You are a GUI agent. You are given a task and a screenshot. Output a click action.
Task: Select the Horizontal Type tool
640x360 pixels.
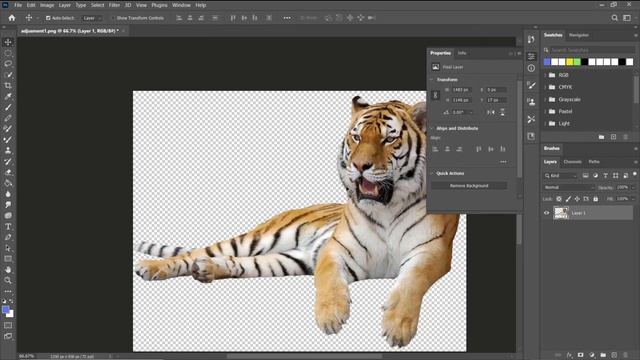point(8,227)
